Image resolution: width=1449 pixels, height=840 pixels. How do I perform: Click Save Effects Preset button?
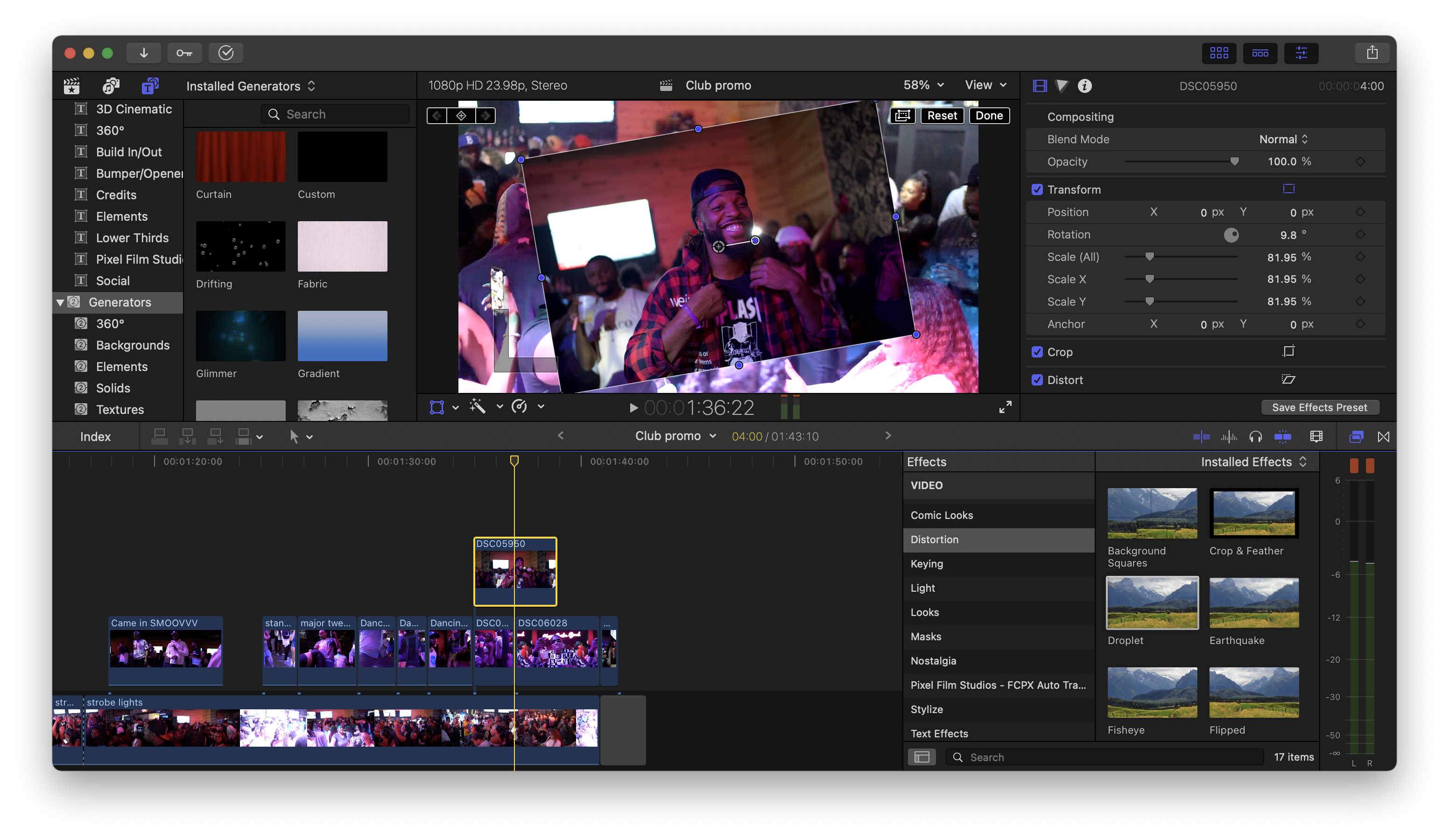point(1319,407)
